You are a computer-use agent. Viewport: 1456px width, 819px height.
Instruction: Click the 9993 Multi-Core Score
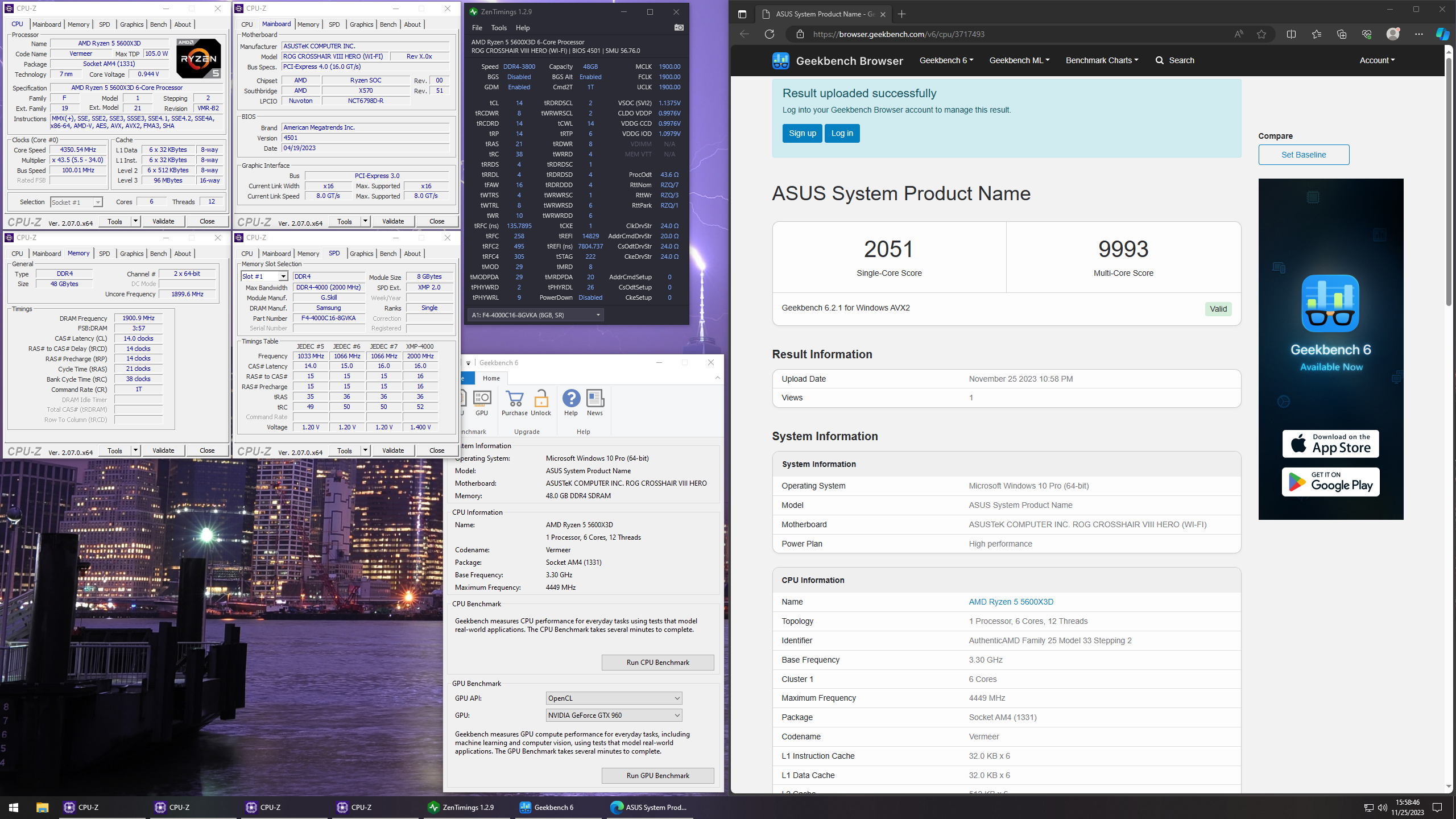pyautogui.click(x=1123, y=249)
